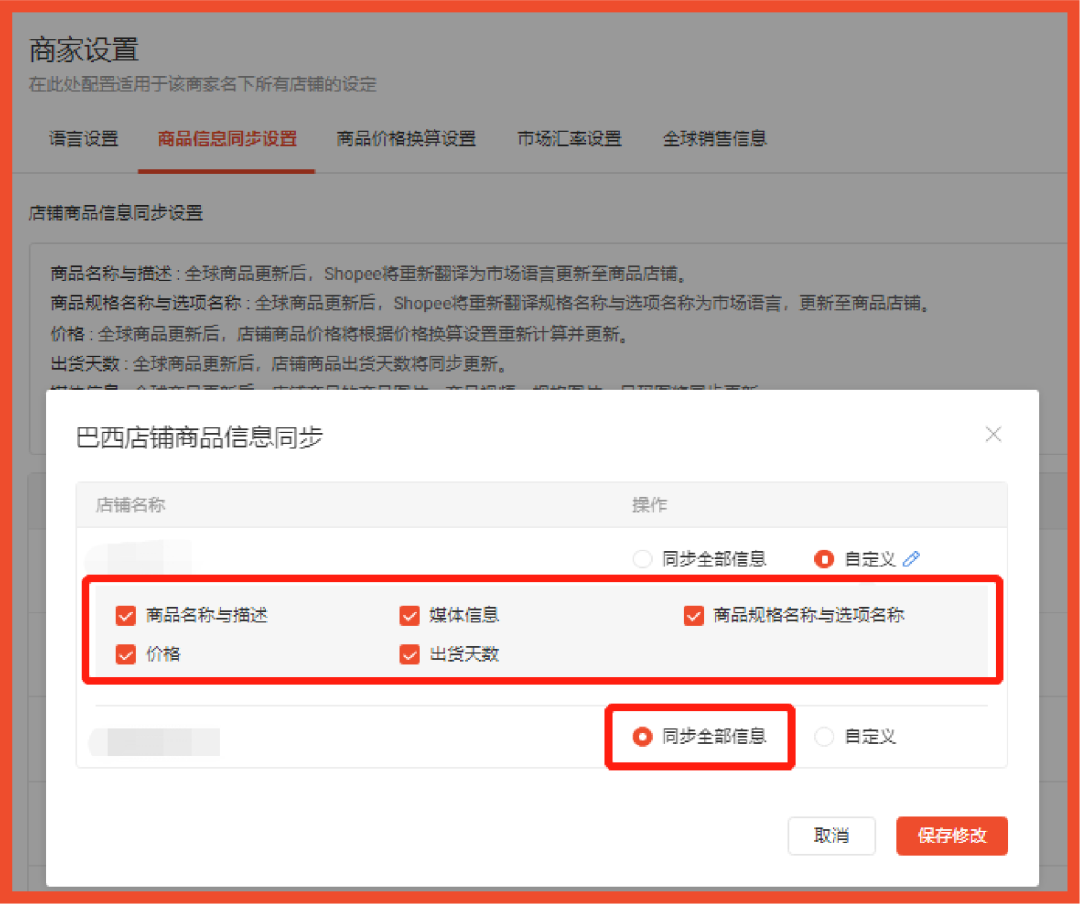1080x904 pixels.
Task: Select the 商品信息同步设置 tab
Action: 226,140
